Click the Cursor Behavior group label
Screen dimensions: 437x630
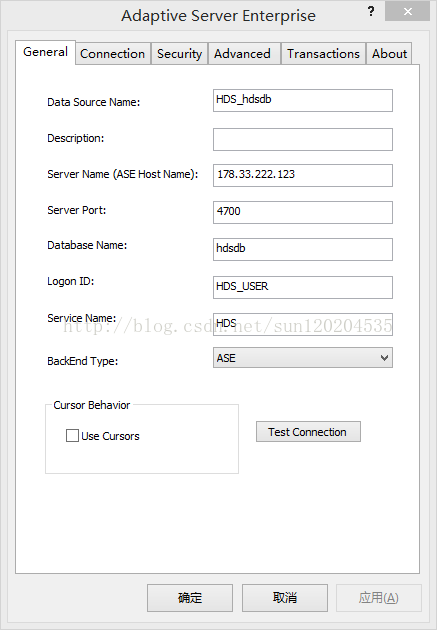(x=92, y=405)
